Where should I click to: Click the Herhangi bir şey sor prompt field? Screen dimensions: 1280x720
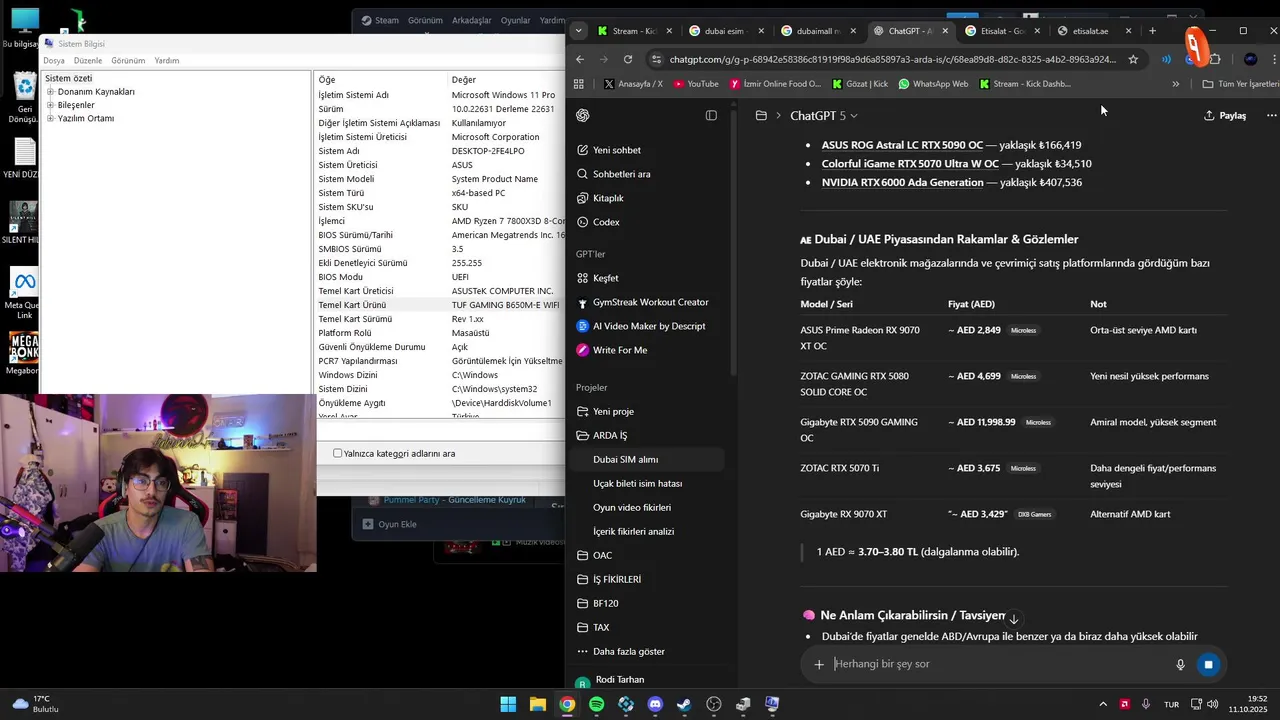(x=1000, y=664)
